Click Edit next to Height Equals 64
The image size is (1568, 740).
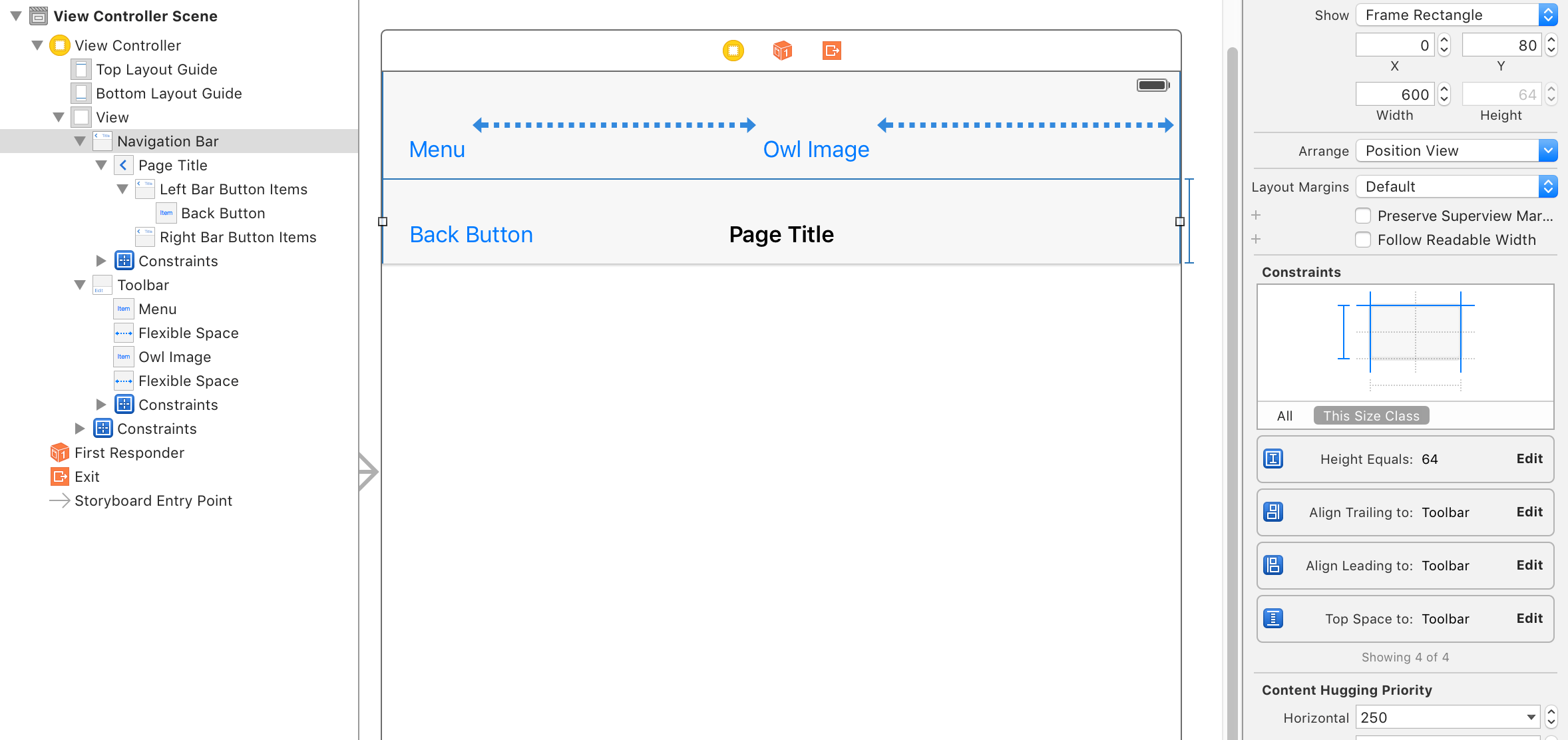coord(1529,459)
